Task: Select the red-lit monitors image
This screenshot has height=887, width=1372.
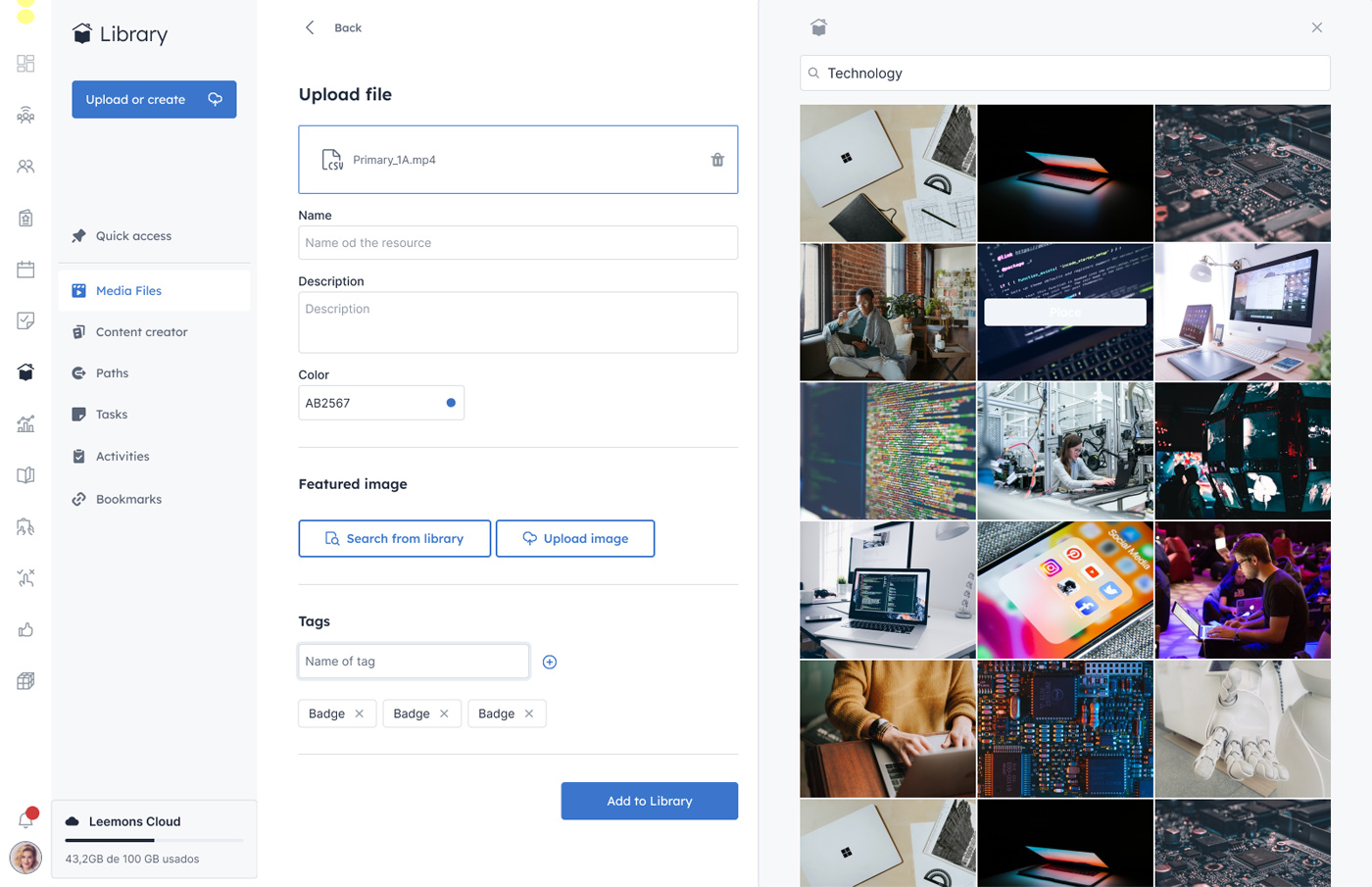Action: [1243, 451]
